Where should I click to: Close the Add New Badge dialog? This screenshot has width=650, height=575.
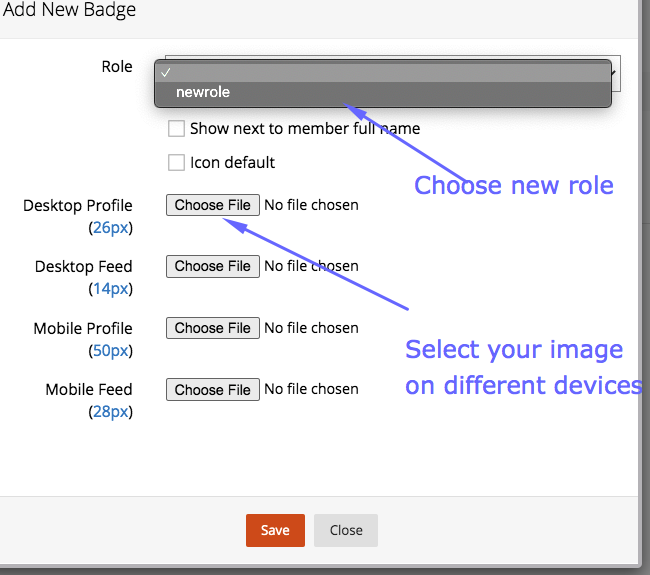(x=346, y=530)
